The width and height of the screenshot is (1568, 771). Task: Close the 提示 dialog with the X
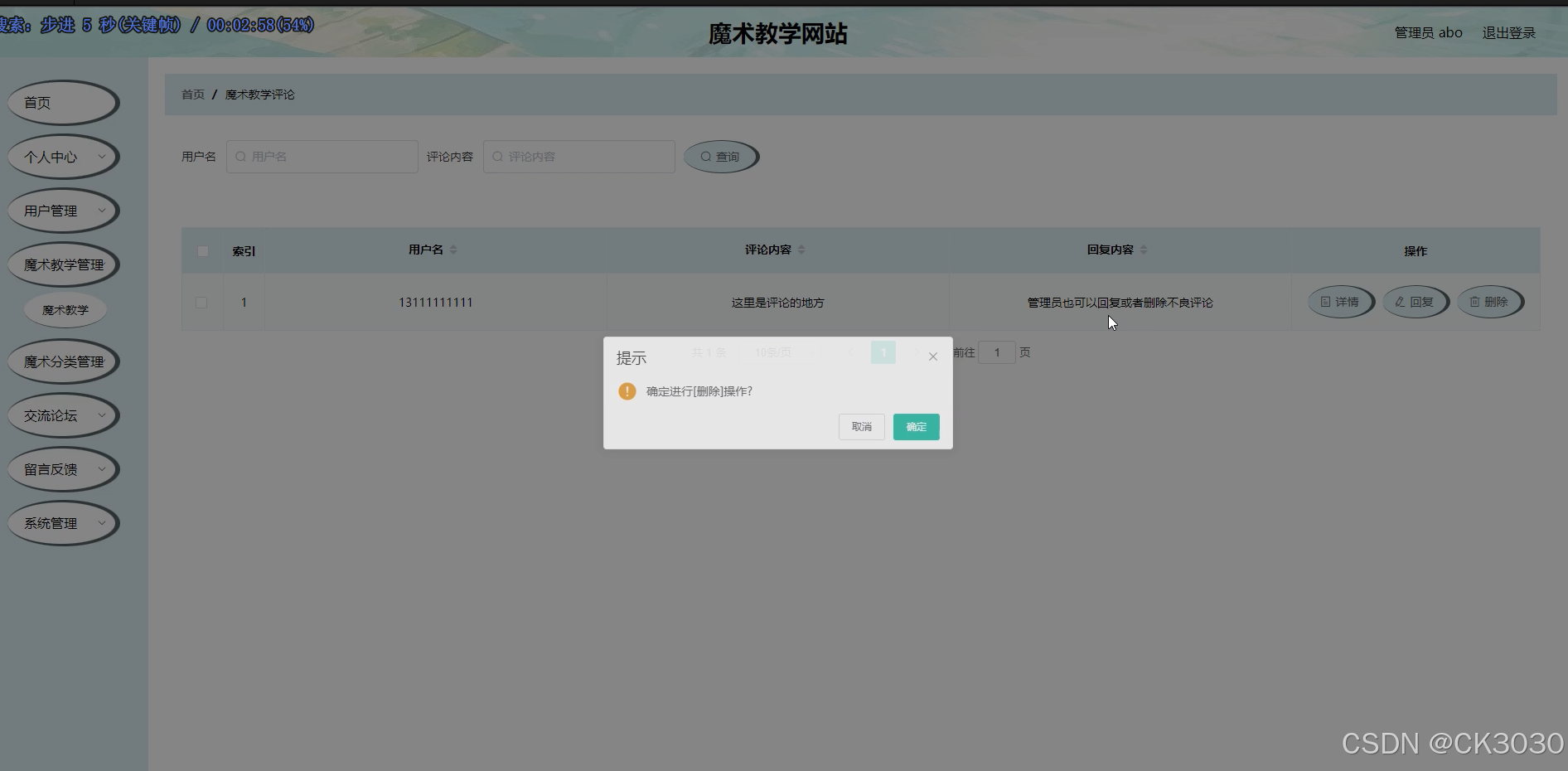[933, 356]
